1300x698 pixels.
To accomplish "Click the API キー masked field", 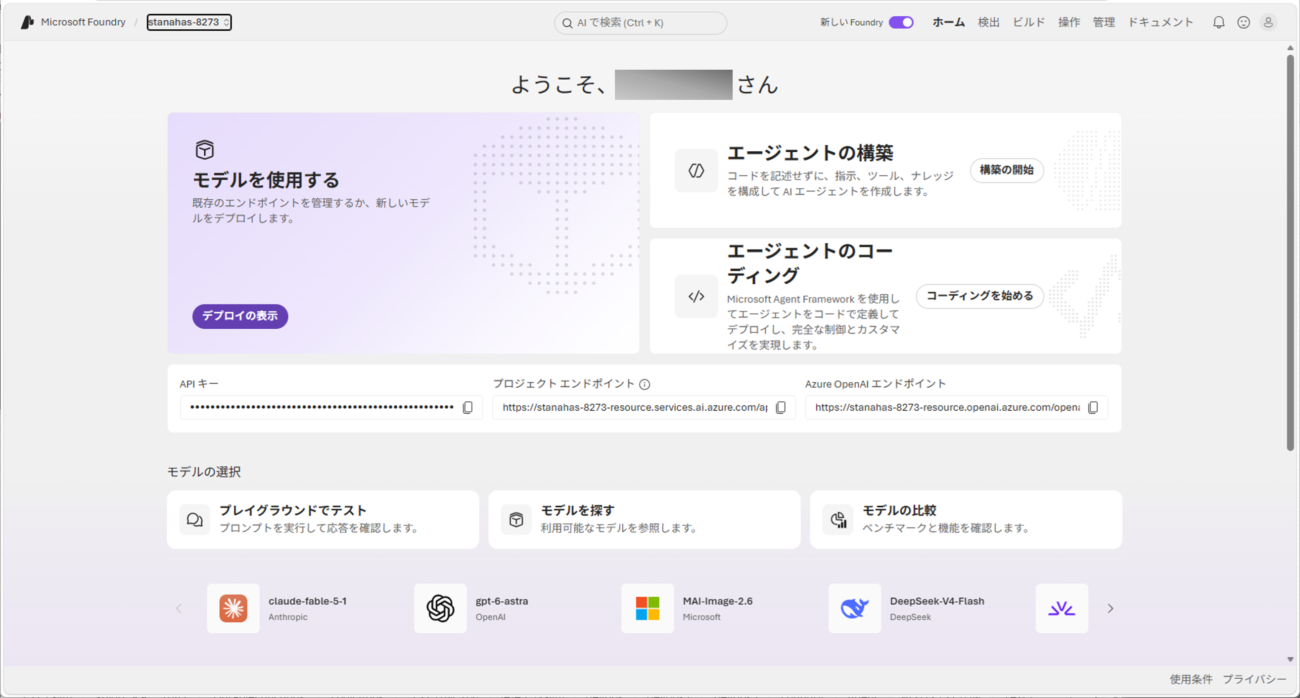I will [x=331, y=408].
